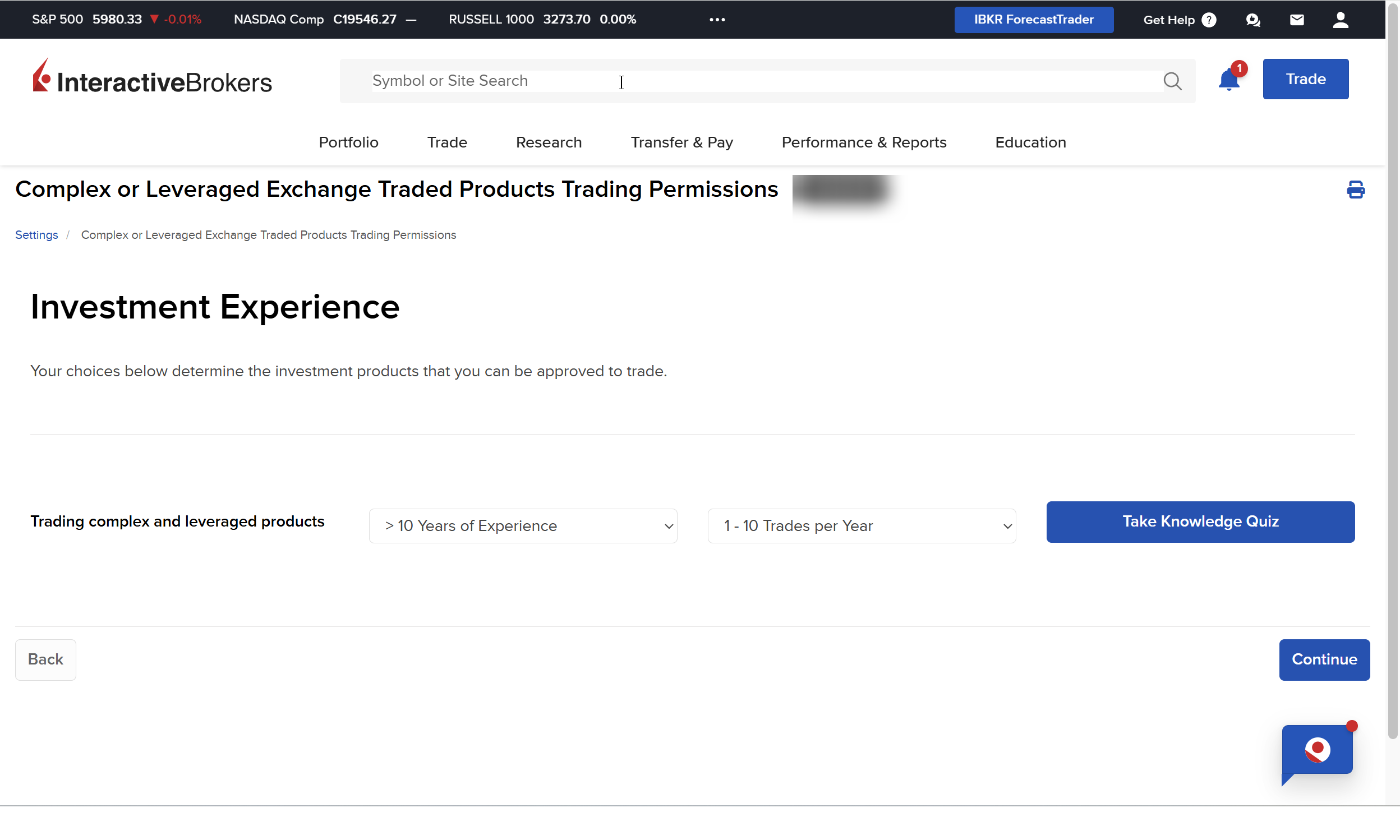Print this page with printer icon
The image size is (1400, 840).
pyautogui.click(x=1355, y=190)
